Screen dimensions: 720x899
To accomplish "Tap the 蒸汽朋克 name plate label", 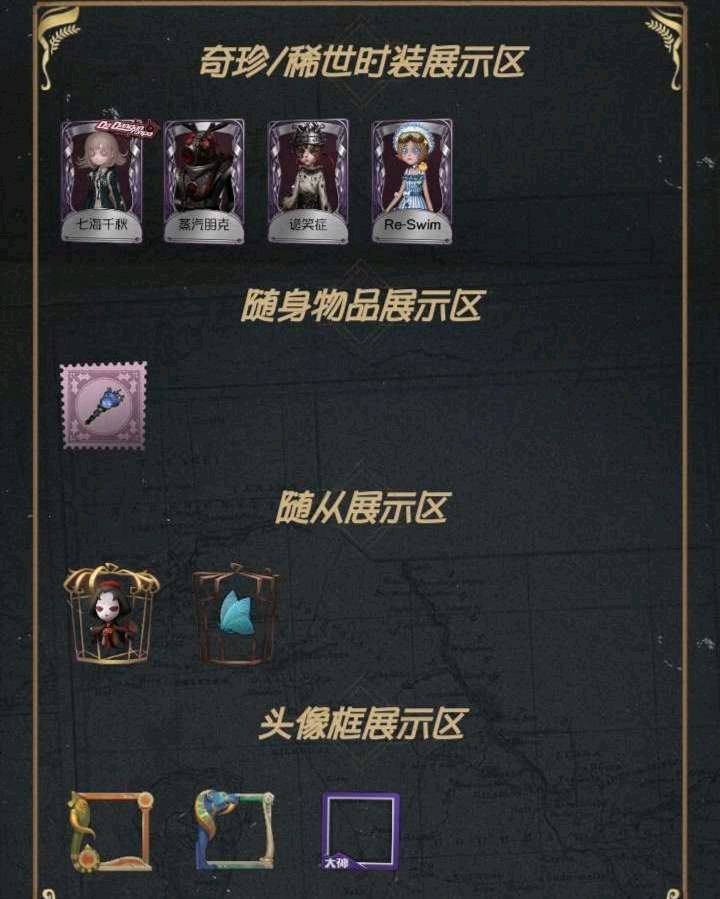I will pos(204,224).
